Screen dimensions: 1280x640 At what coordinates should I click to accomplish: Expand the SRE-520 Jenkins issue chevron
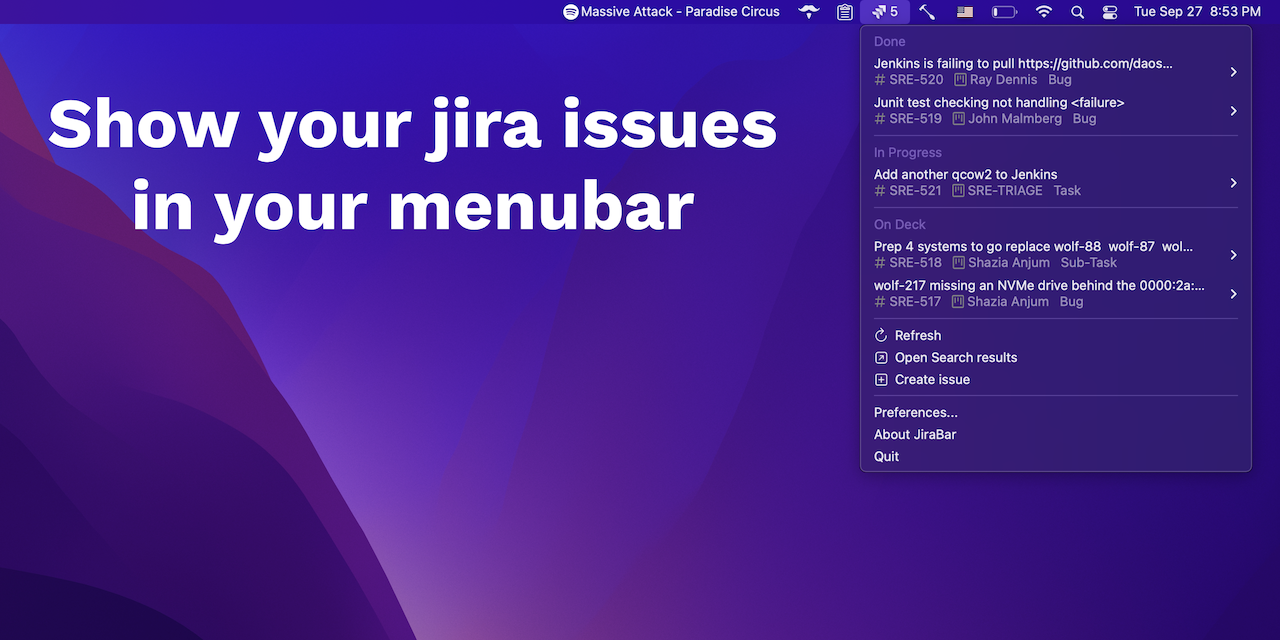tap(1233, 71)
